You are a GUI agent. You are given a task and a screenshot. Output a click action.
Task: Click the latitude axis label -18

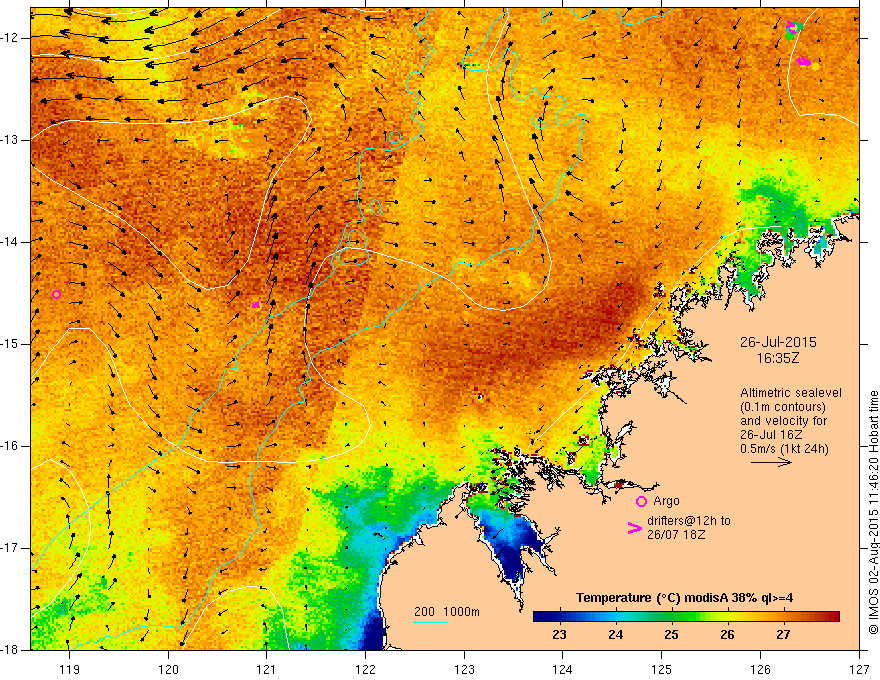click(11, 650)
